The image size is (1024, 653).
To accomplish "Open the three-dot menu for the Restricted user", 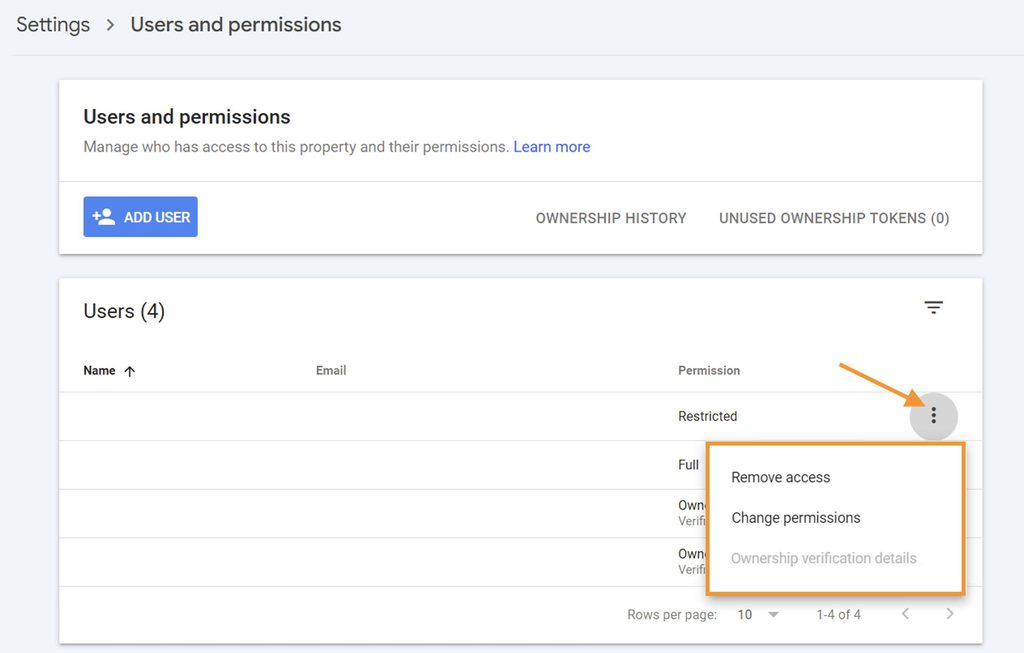I will click(x=933, y=415).
